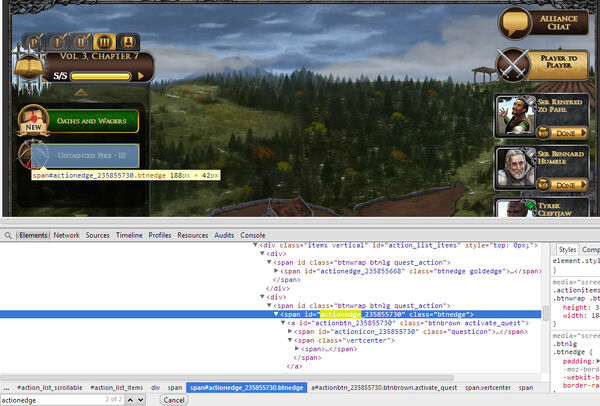Viewport: 600px width, 406px height.
Task: Open the quest book icon
Action: click(x=29, y=67)
